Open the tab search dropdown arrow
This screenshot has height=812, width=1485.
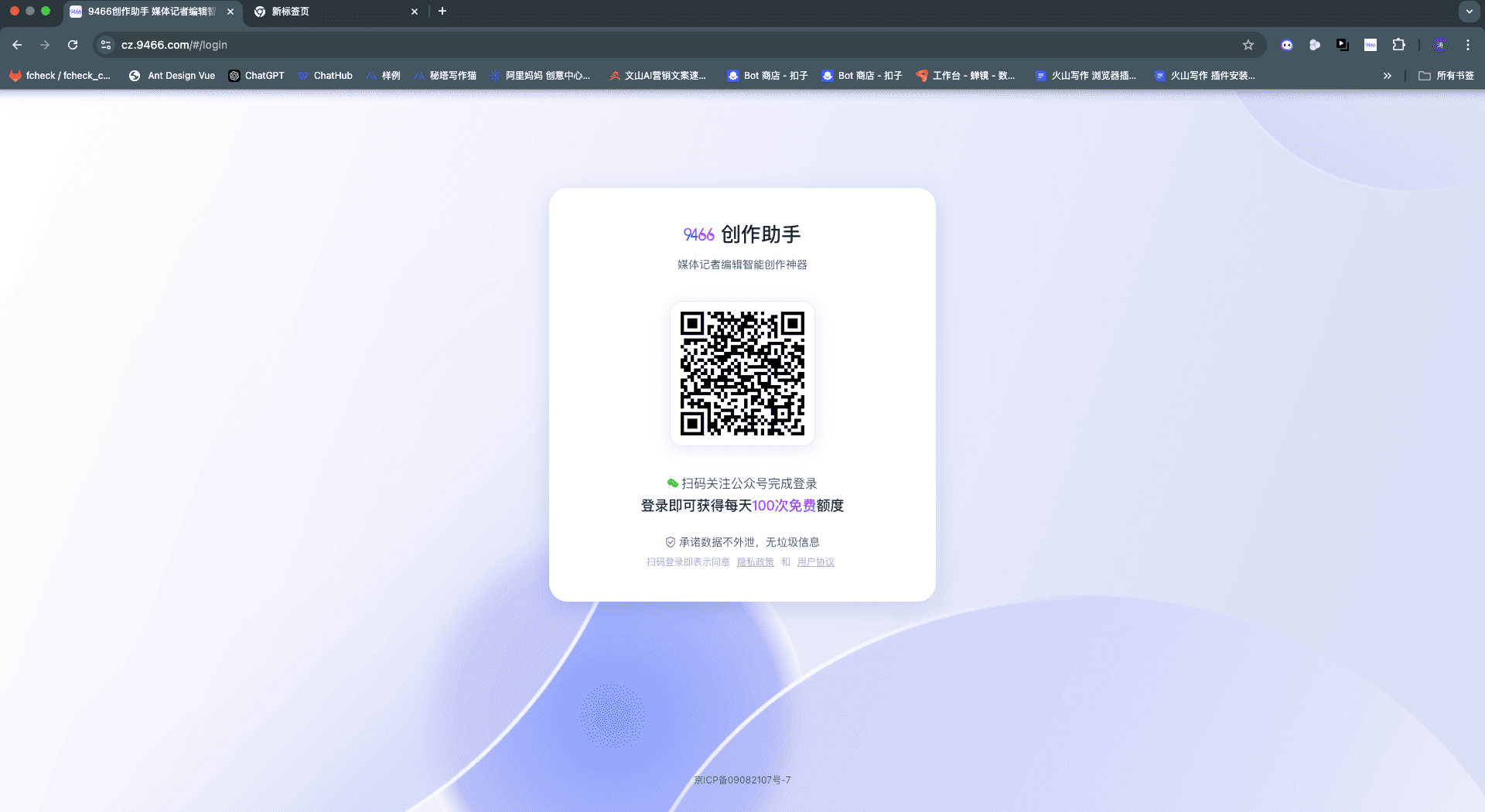pos(1469,12)
